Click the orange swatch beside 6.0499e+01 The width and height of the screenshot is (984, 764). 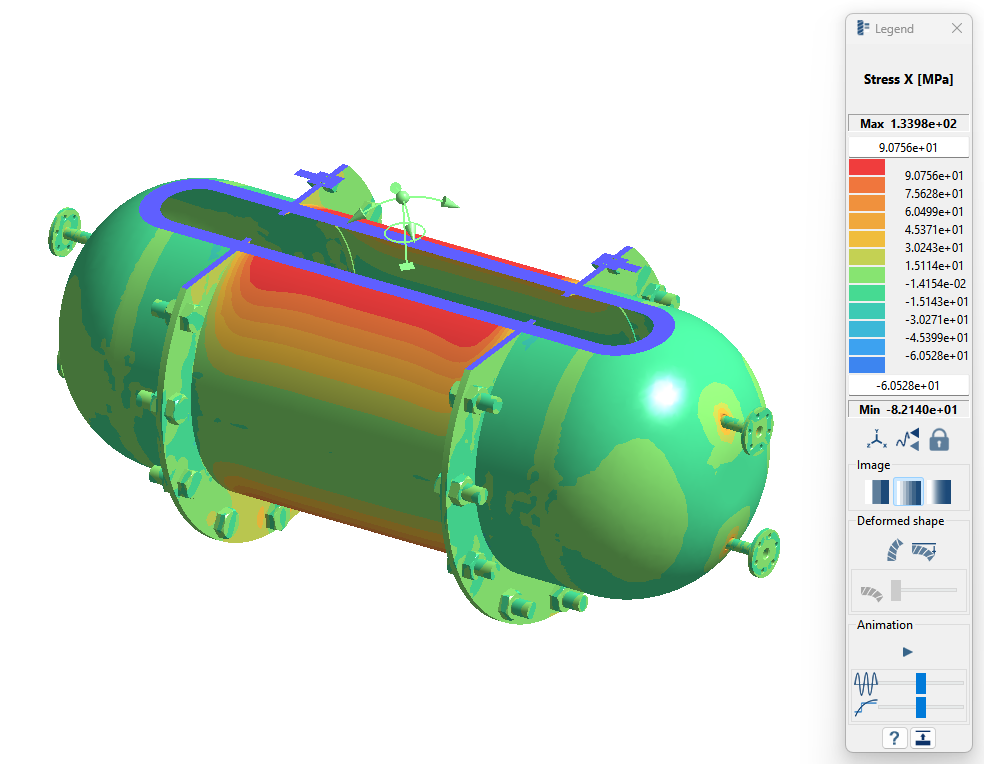[867, 203]
